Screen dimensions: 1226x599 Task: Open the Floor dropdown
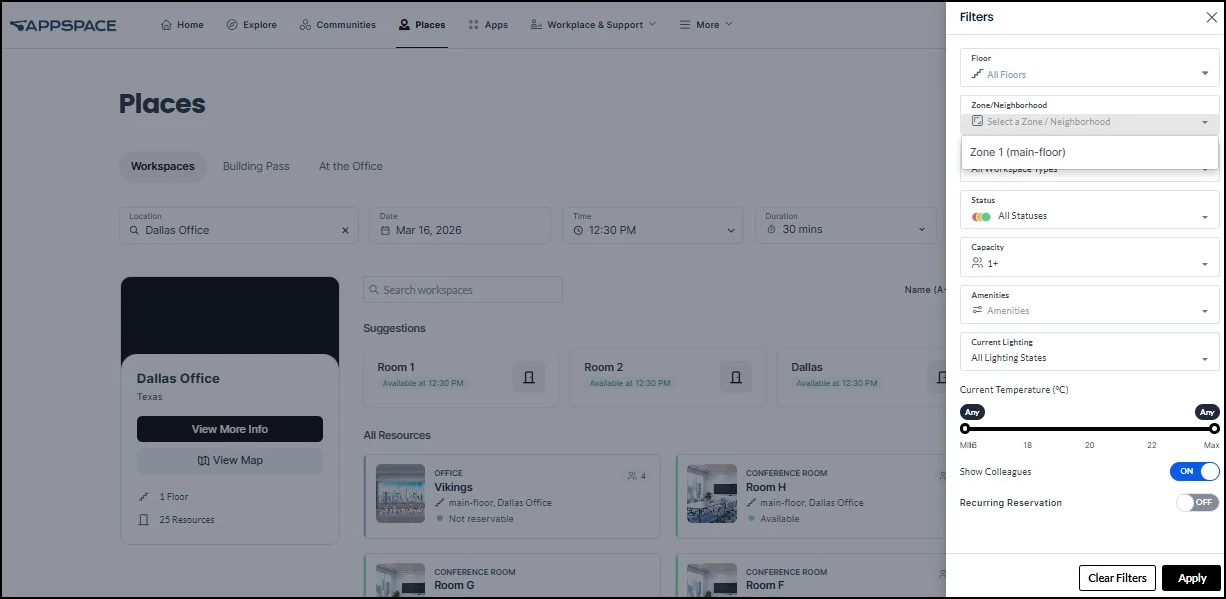(x=1089, y=67)
